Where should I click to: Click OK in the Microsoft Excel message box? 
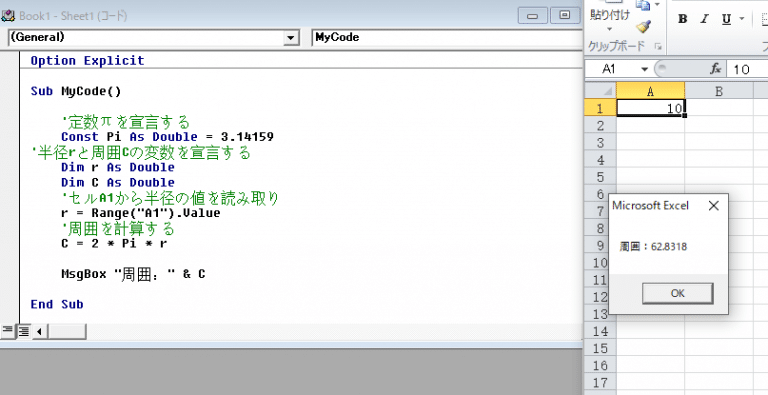[677, 294]
